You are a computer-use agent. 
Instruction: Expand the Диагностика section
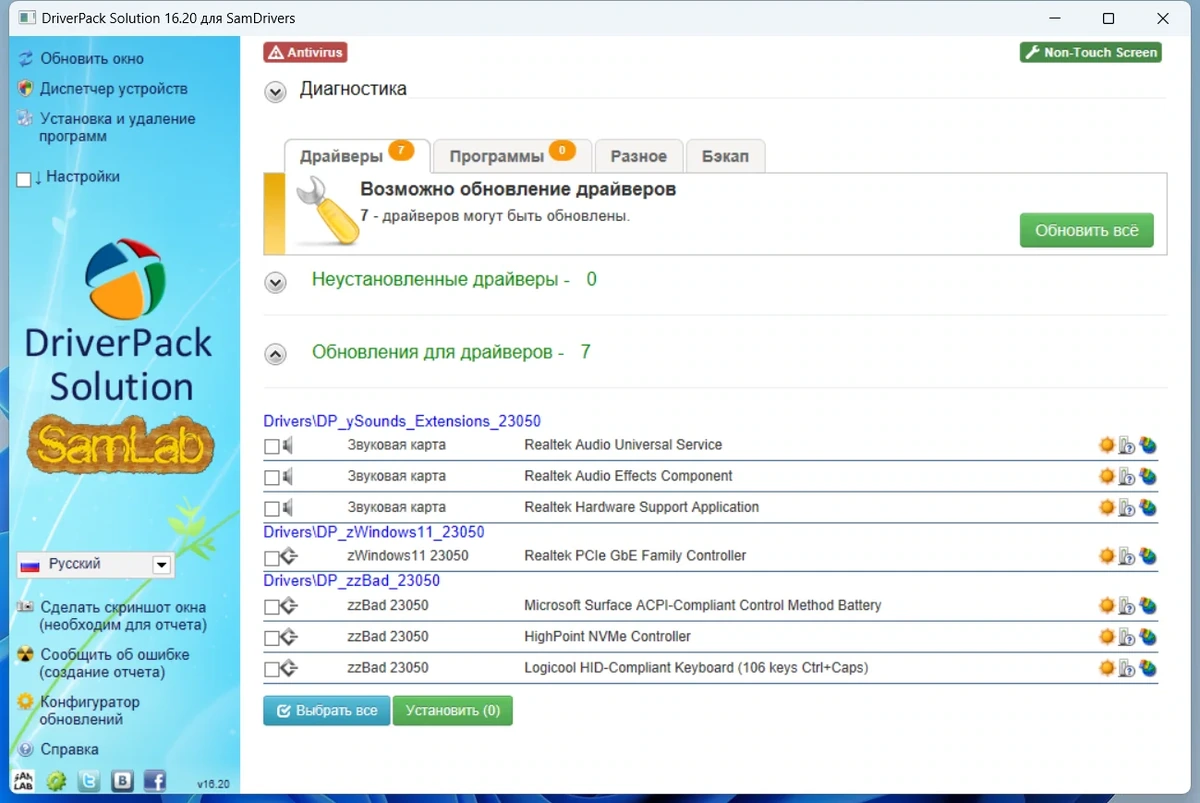[x=275, y=92]
